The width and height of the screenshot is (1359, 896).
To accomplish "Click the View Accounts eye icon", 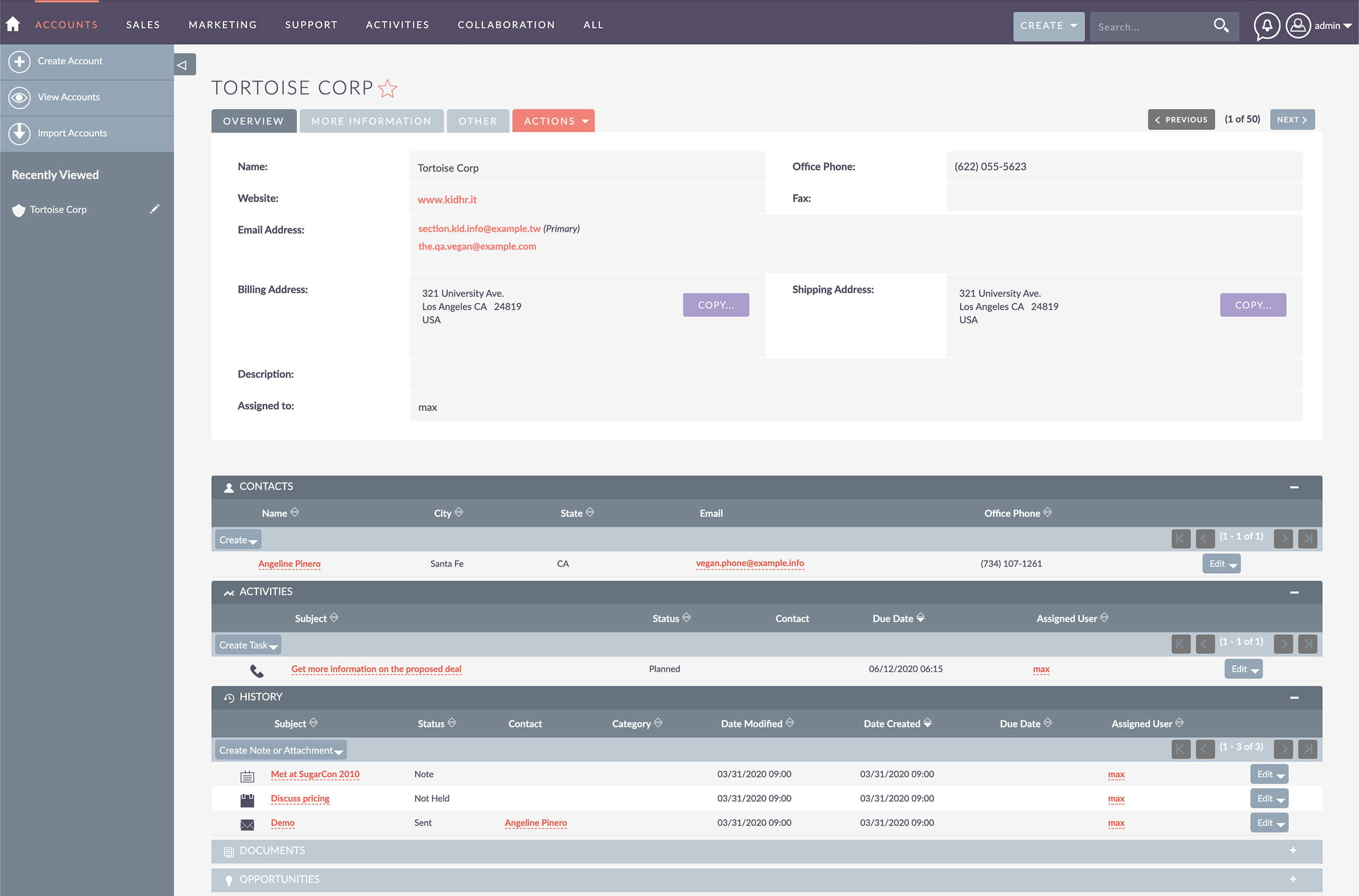I will 20,97.
